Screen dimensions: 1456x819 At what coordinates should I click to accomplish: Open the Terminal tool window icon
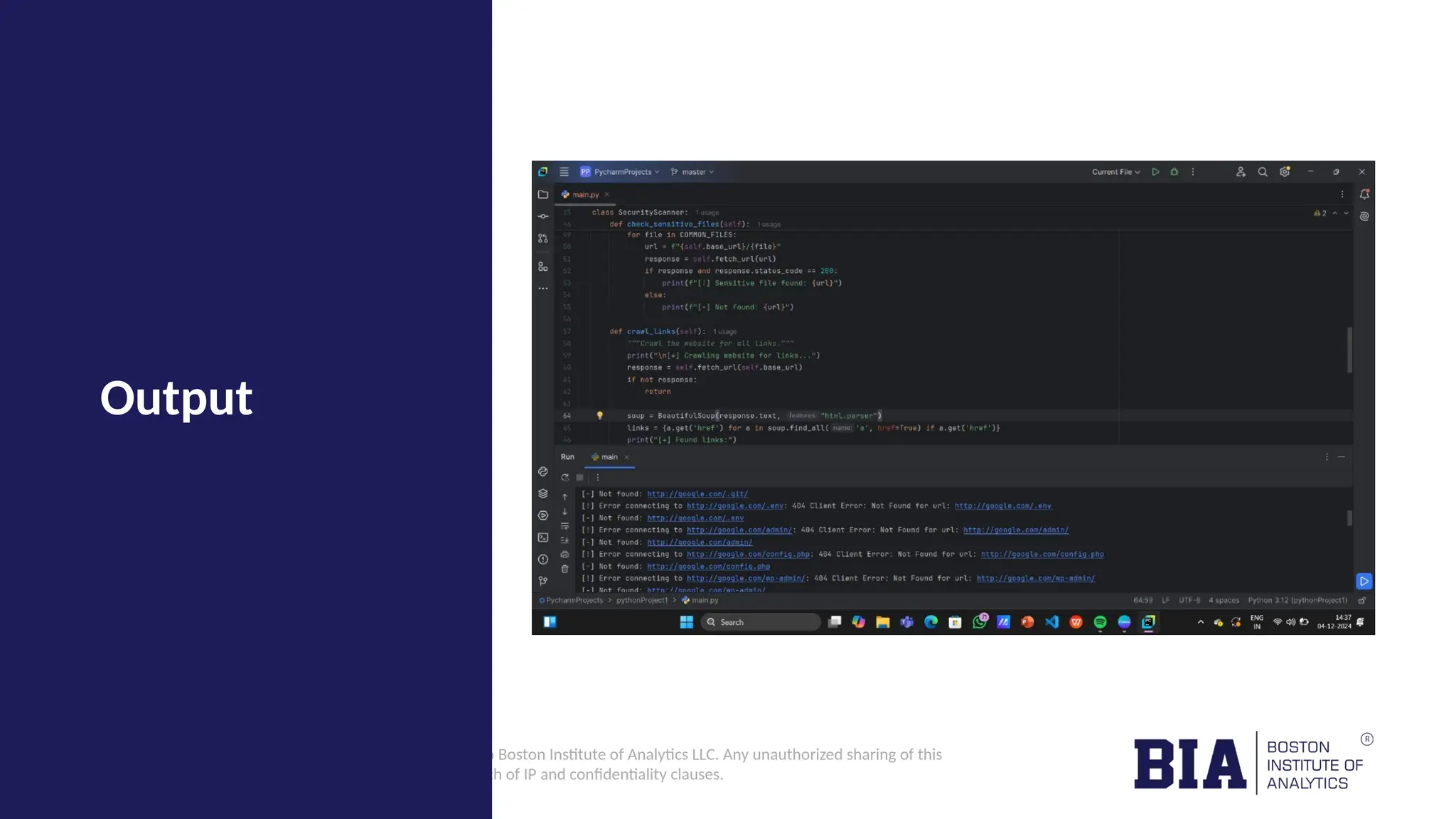point(543,537)
